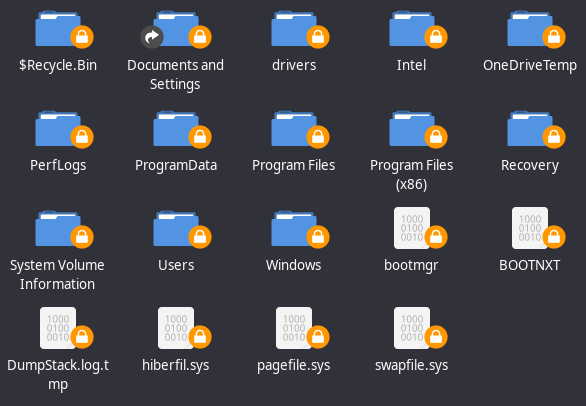Click the "drivers" name label

point(294,65)
